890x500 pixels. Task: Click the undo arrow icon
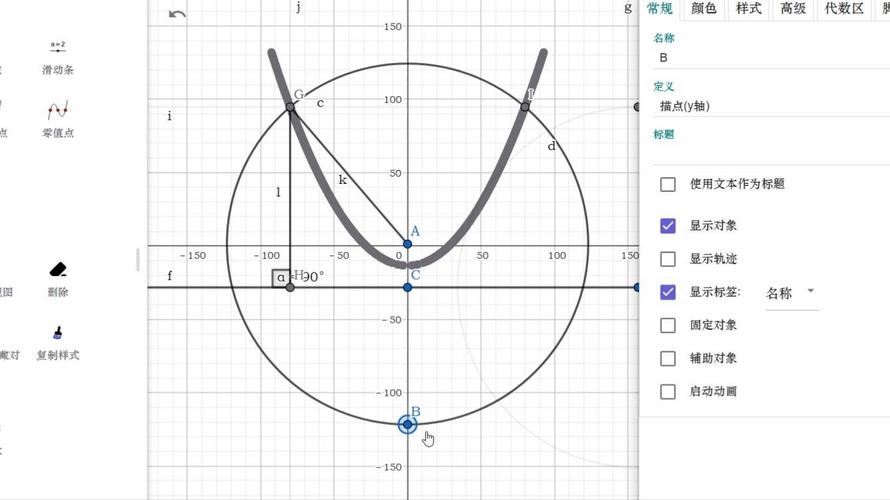pos(177,14)
